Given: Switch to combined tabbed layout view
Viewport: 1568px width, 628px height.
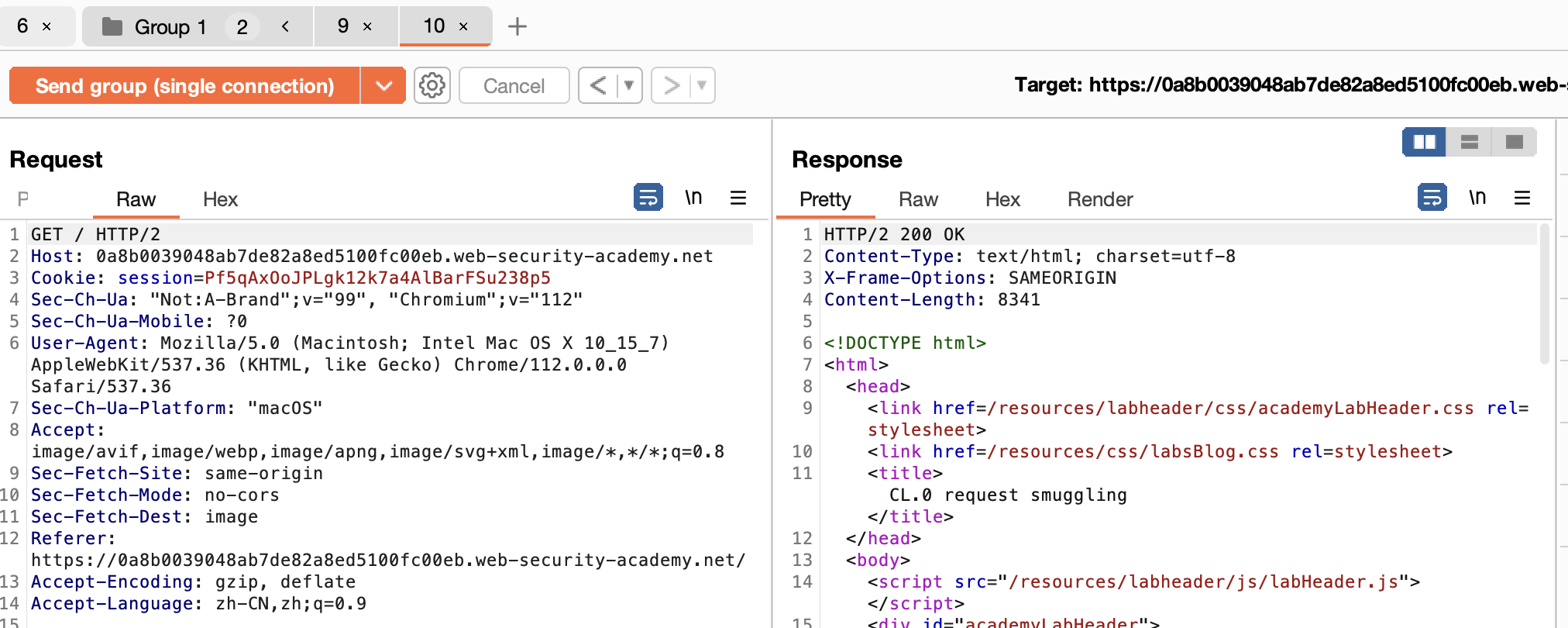Looking at the screenshot, I should pyautogui.click(x=1514, y=142).
